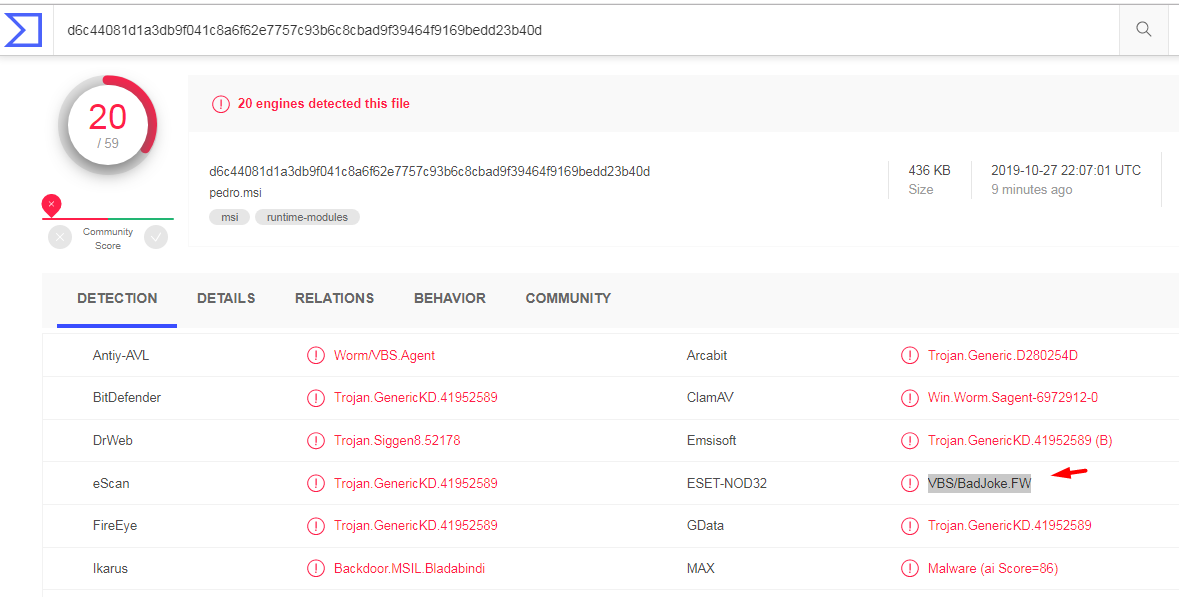
Task: Click the msi tag
Action: point(229,217)
